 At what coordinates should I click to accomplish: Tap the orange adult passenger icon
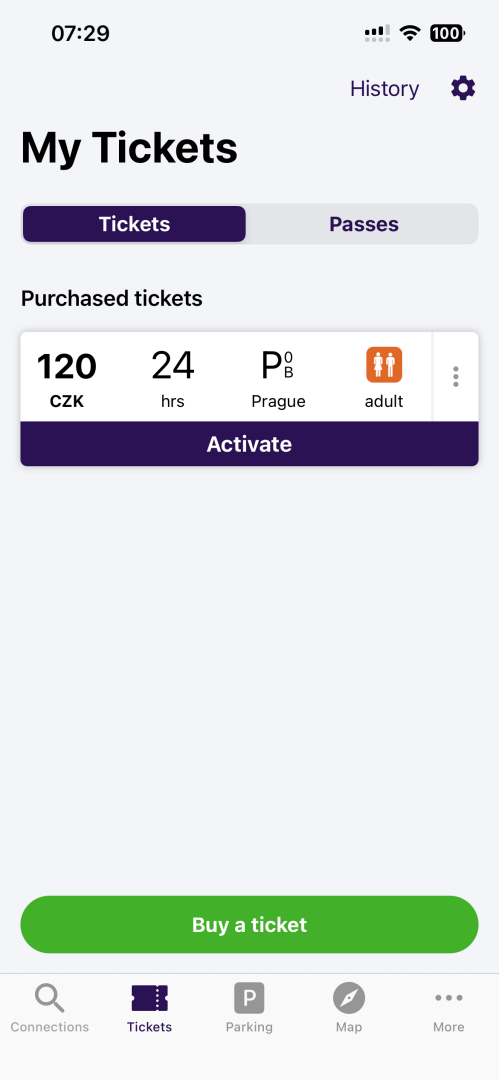(x=384, y=365)
